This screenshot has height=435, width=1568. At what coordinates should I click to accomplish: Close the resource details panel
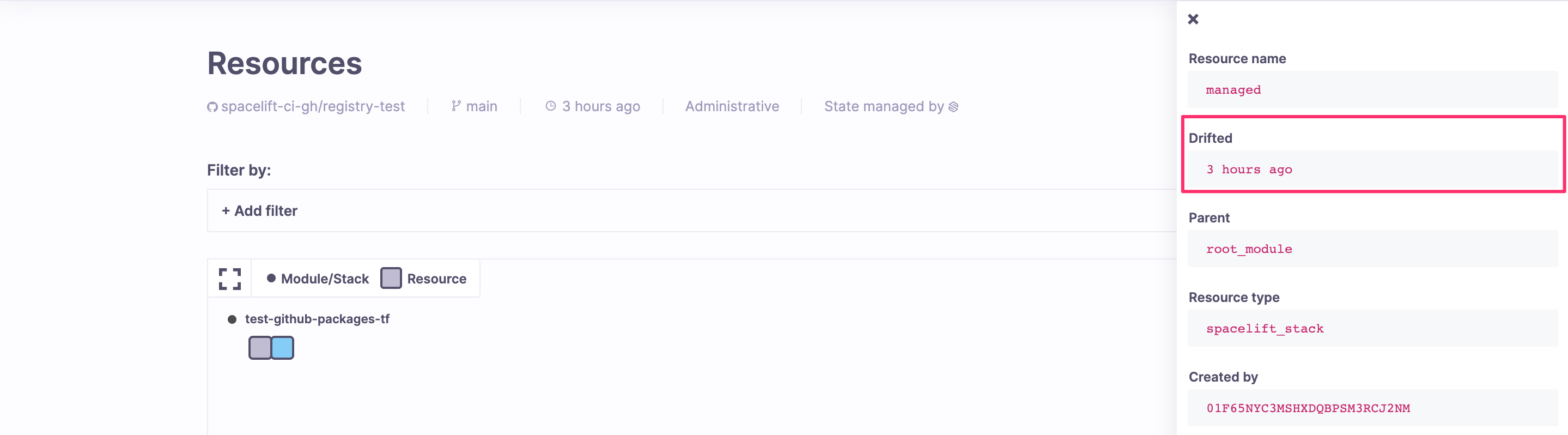tap(1193, 19)
